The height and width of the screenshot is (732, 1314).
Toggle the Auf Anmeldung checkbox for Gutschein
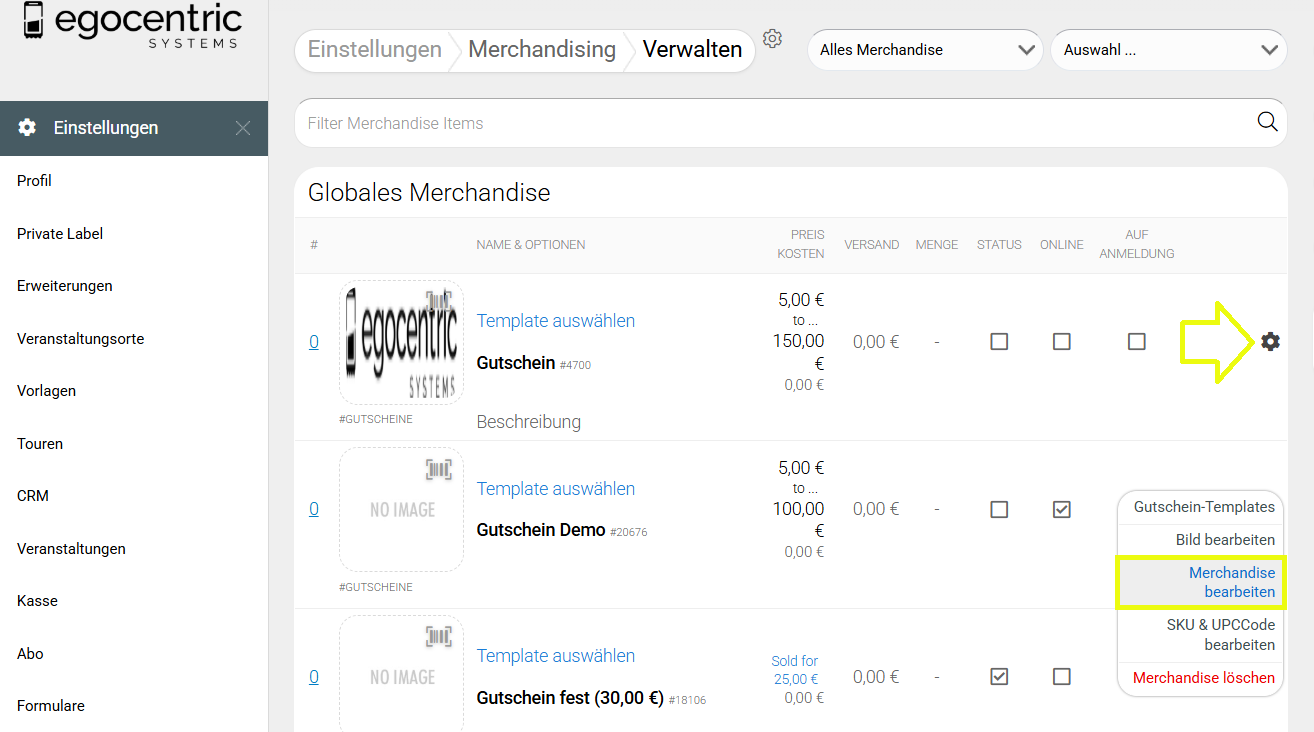[x=1136, y=342]
